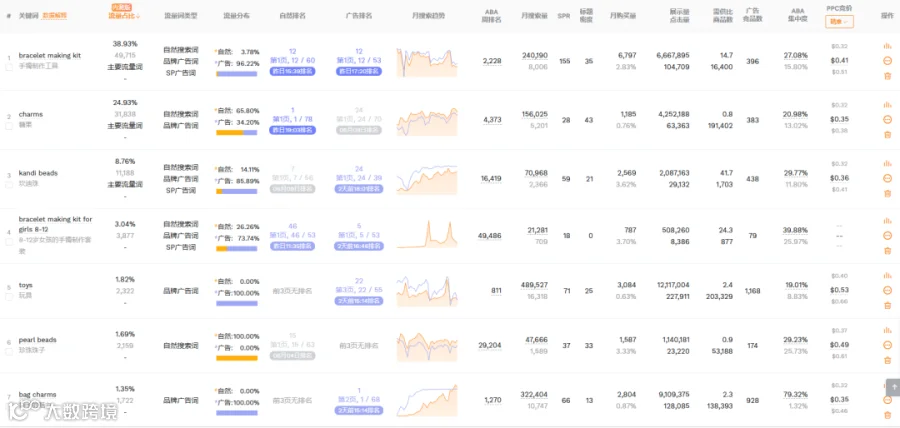Select the charms keyword checkbox

(9, 126)
